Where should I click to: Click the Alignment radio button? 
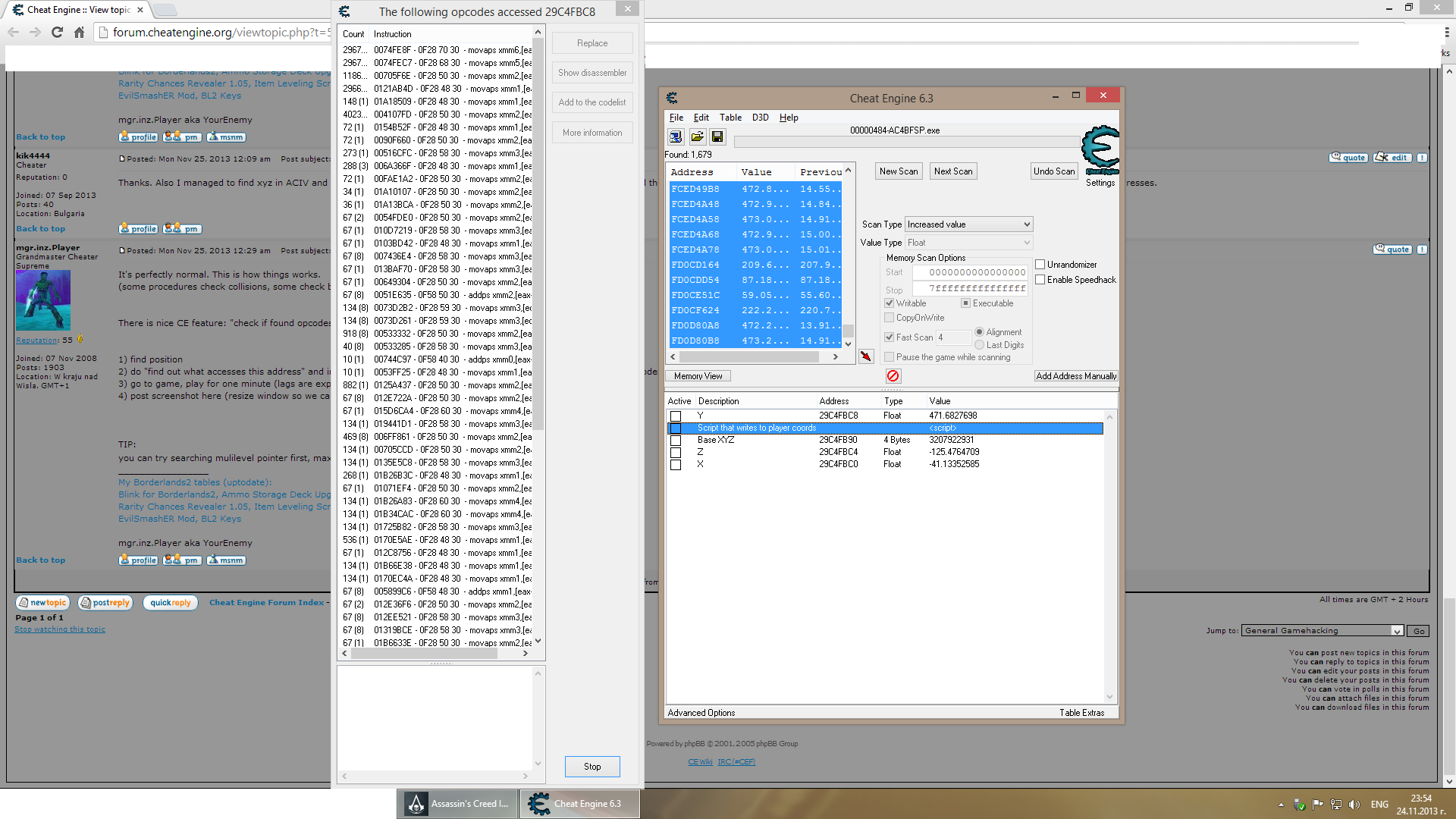click(x=981, y=331)
